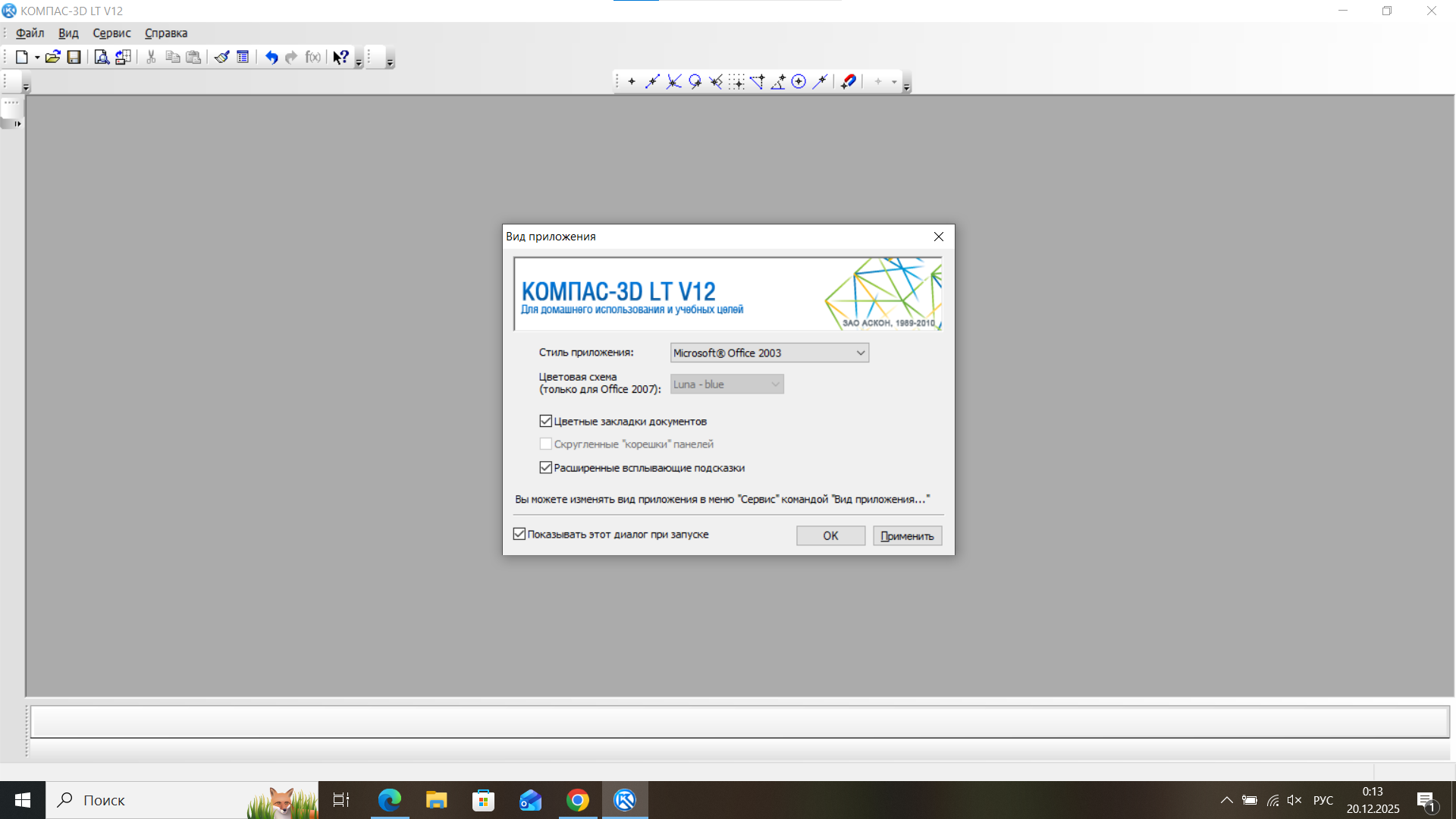Toggle the red-blue magnet snapping icon
Viewport: 1456px width, 819px height.
[849, 81]
